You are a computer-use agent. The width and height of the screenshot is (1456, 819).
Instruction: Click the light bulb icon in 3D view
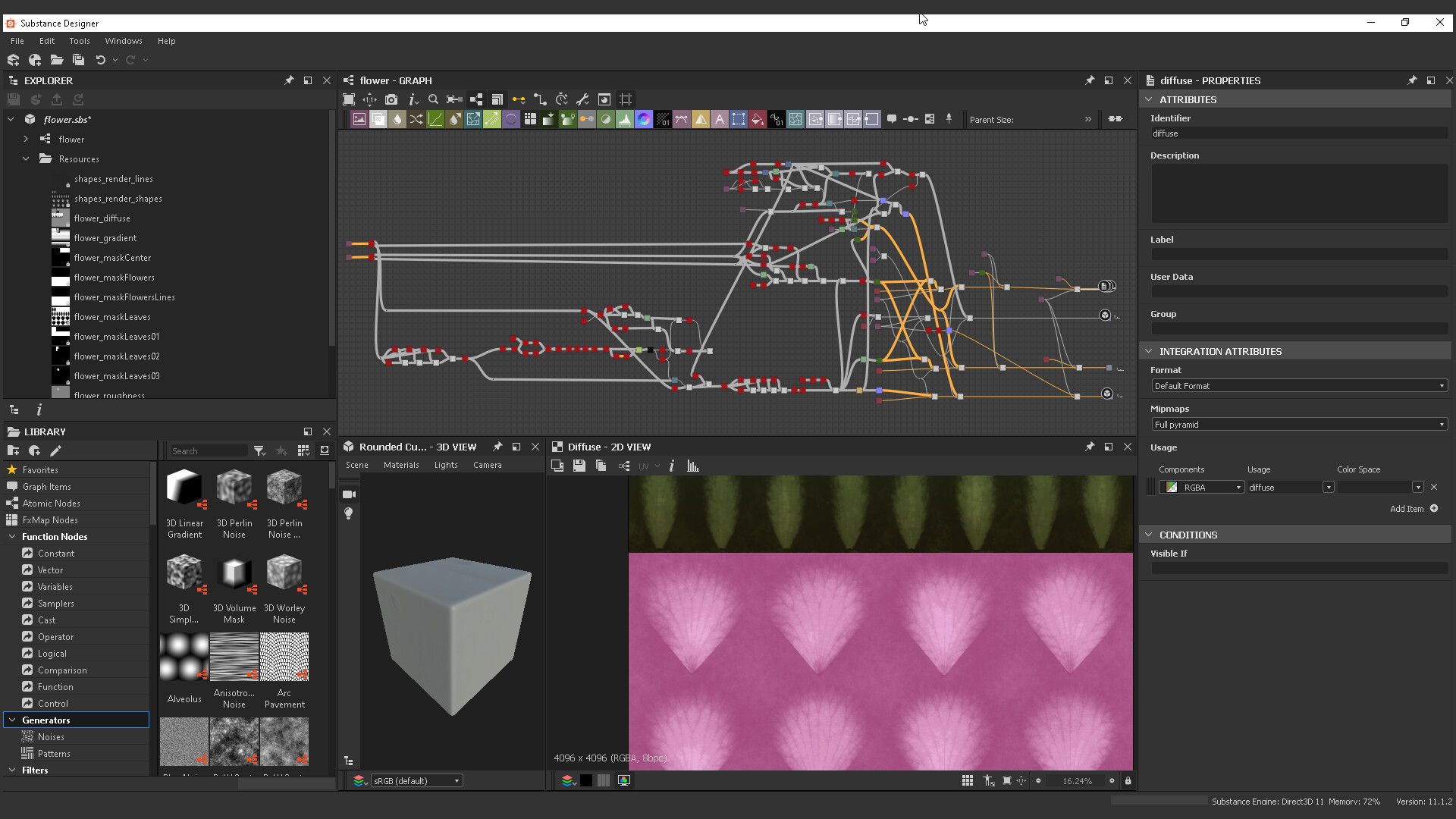[x=349, y=513]
